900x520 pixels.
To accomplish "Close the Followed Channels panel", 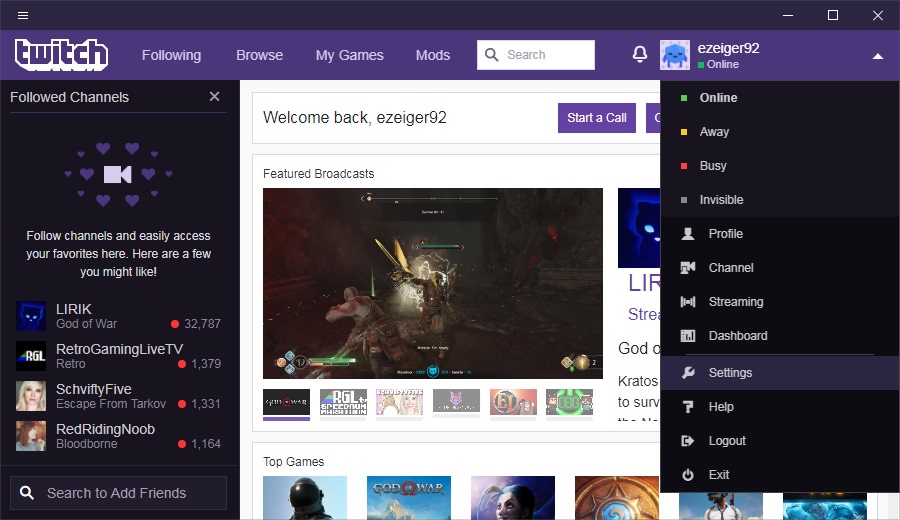I will pyautogui.click(x=214, y=97).
